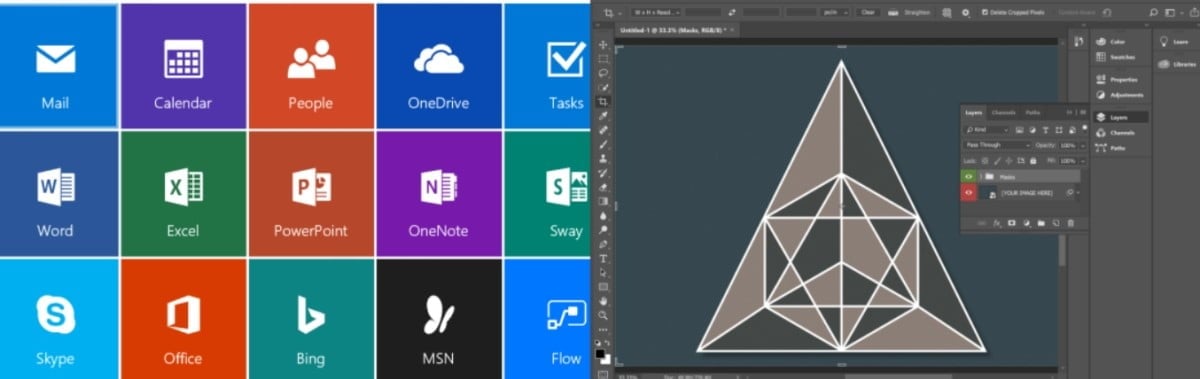Select the Move tool in the toolbar
This screenshot has width=1200, height=379.
click(603, 45)
